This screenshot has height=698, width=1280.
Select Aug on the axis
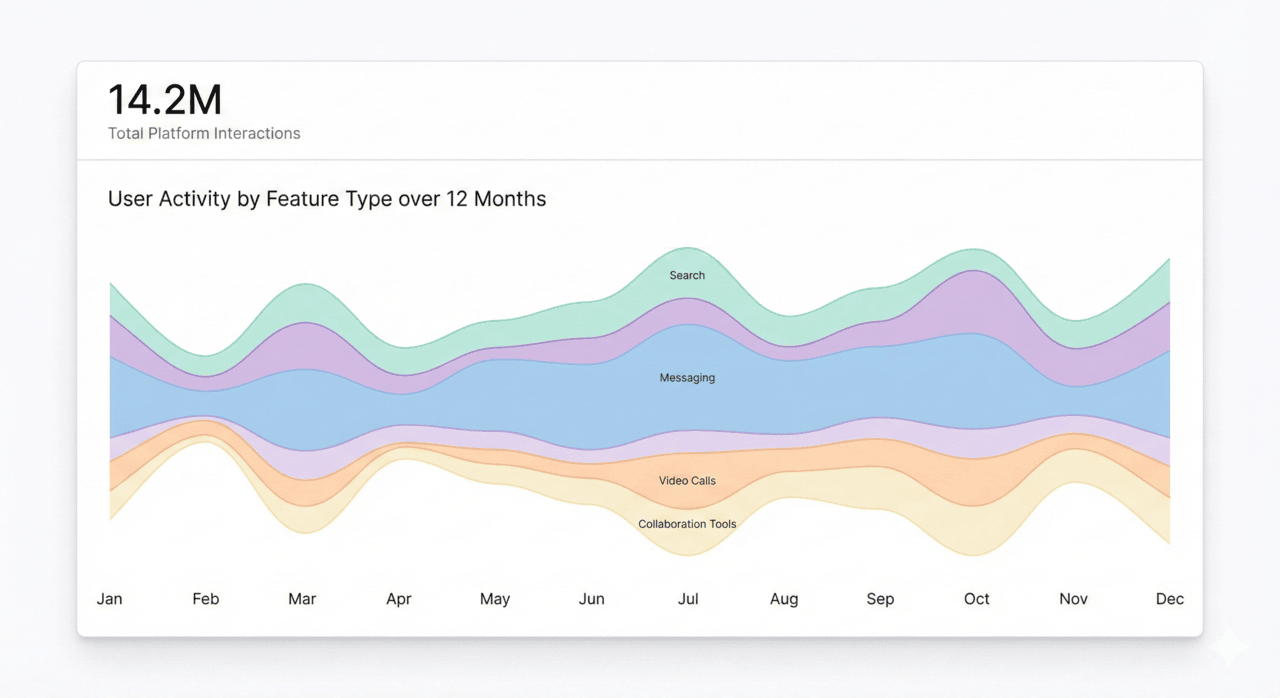(784, 598)
